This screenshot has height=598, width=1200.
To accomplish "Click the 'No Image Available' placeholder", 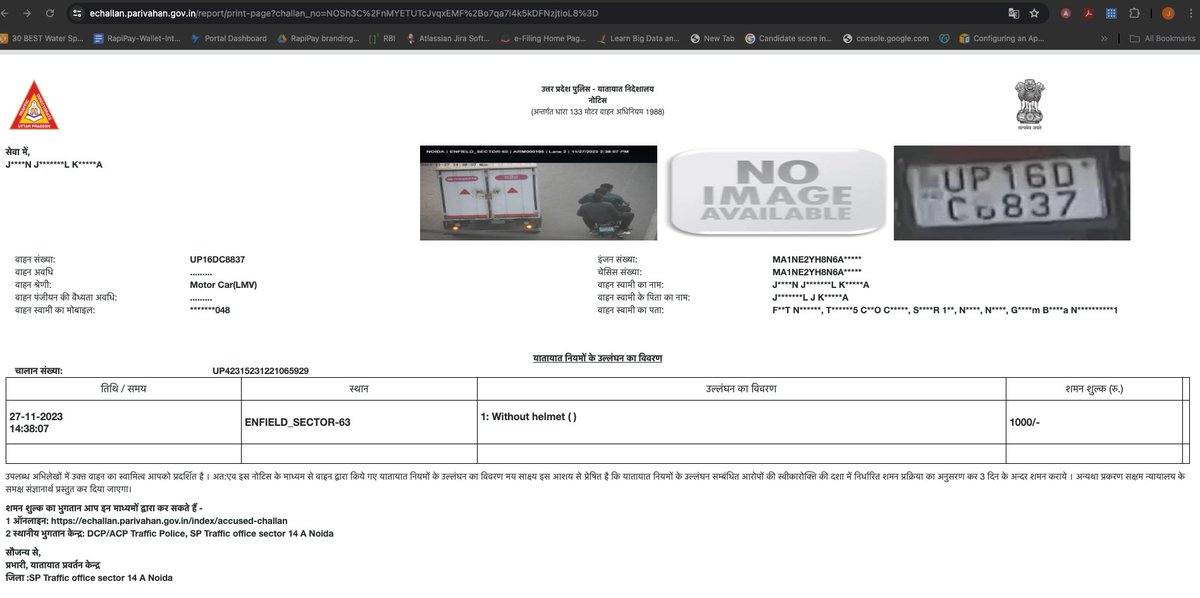I will click(775, 193).
